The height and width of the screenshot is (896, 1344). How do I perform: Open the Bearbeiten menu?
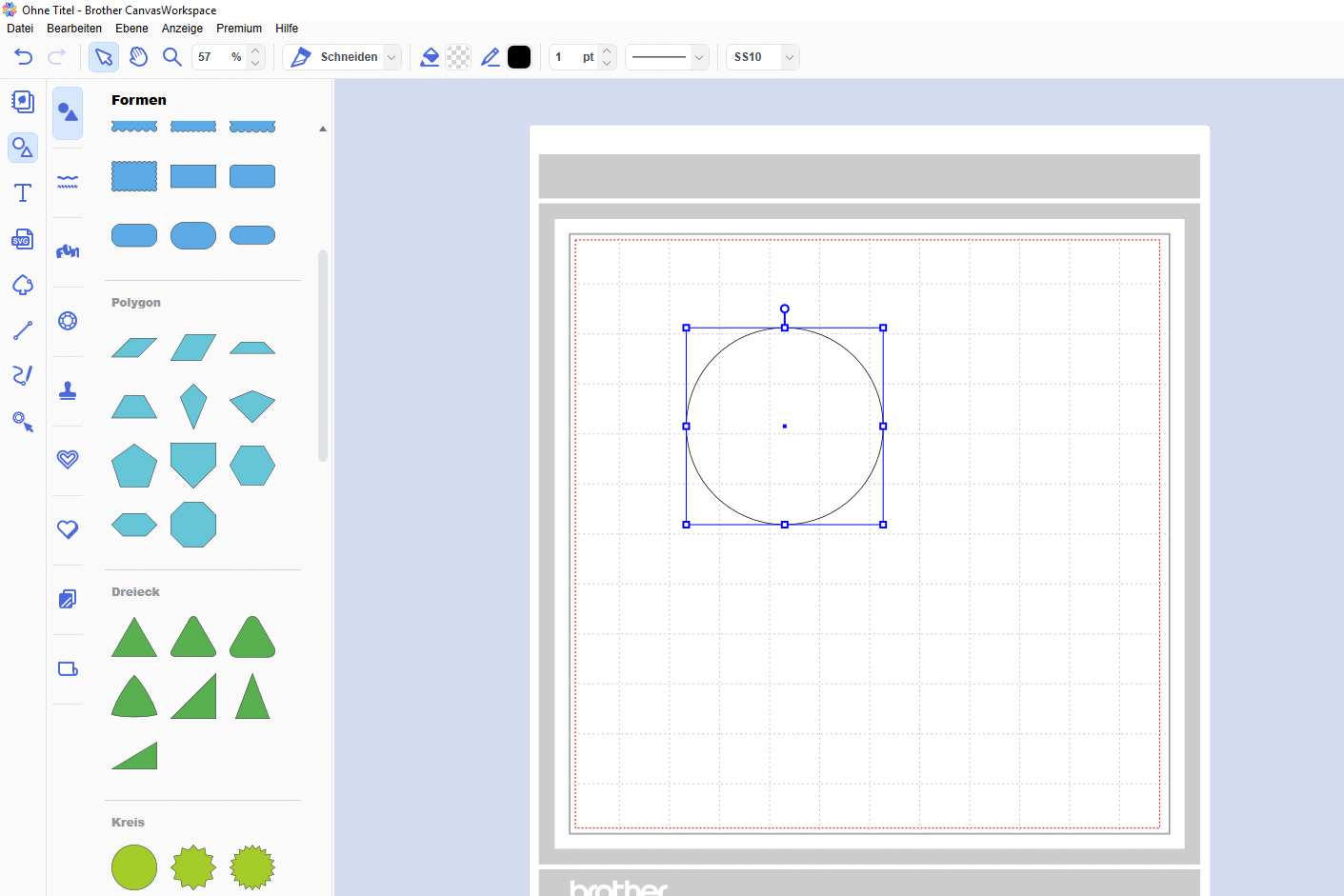[74, 29]
